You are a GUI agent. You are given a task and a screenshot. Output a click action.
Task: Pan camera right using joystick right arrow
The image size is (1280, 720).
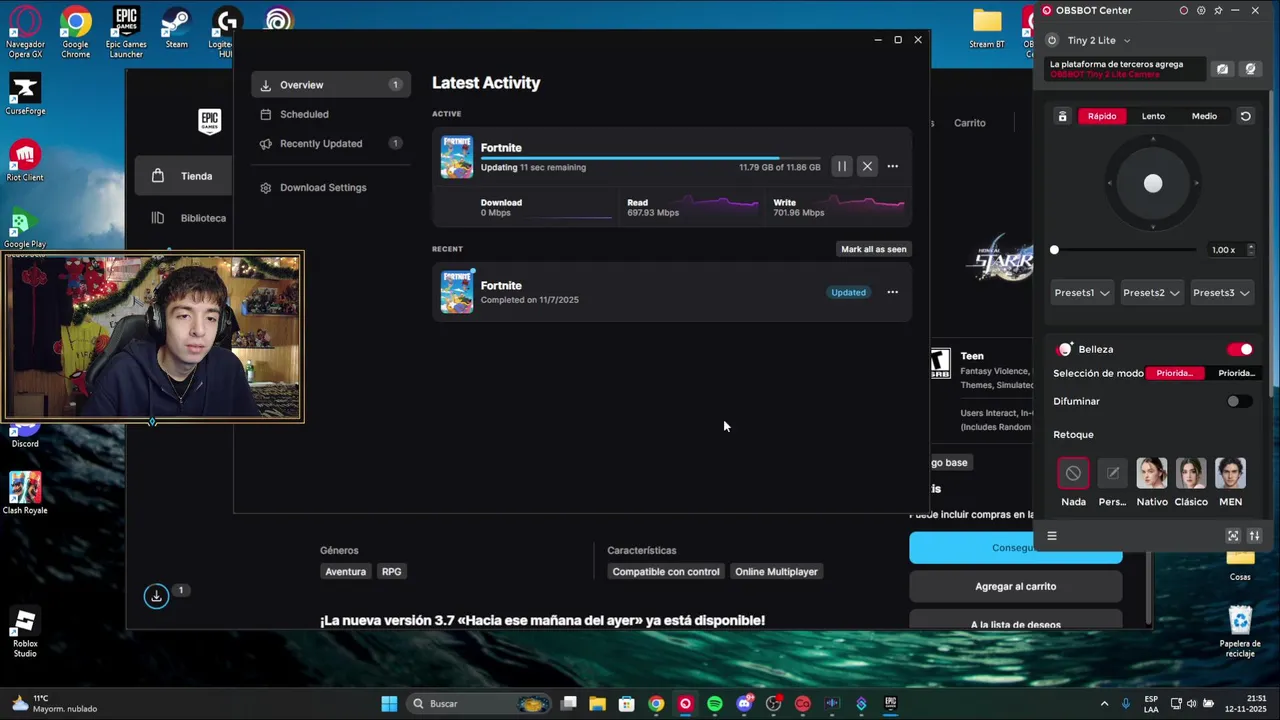pyautogui.click(x=1198, y=183)
